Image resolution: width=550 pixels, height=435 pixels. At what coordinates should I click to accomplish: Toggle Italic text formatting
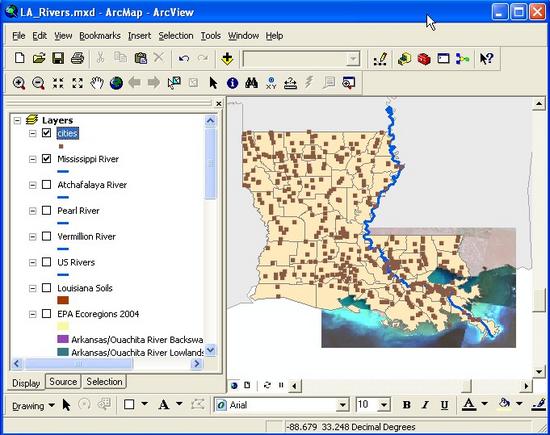[425, 405]
